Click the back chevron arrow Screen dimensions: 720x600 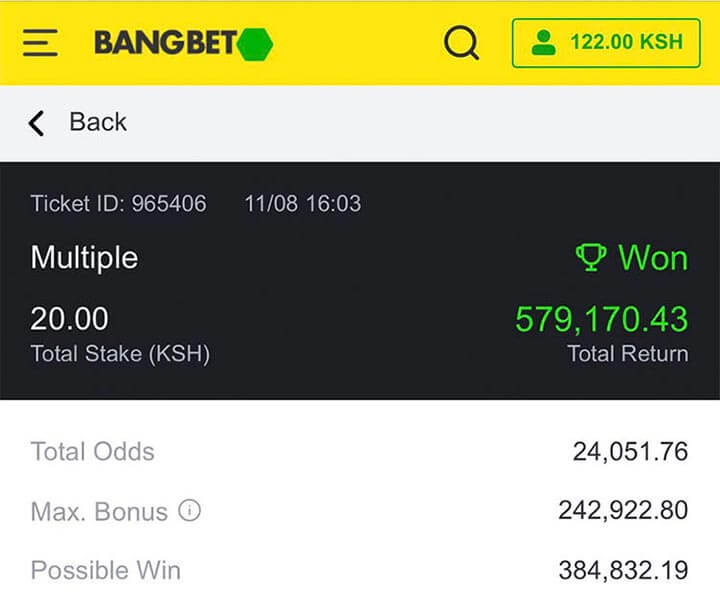(37, 123)
